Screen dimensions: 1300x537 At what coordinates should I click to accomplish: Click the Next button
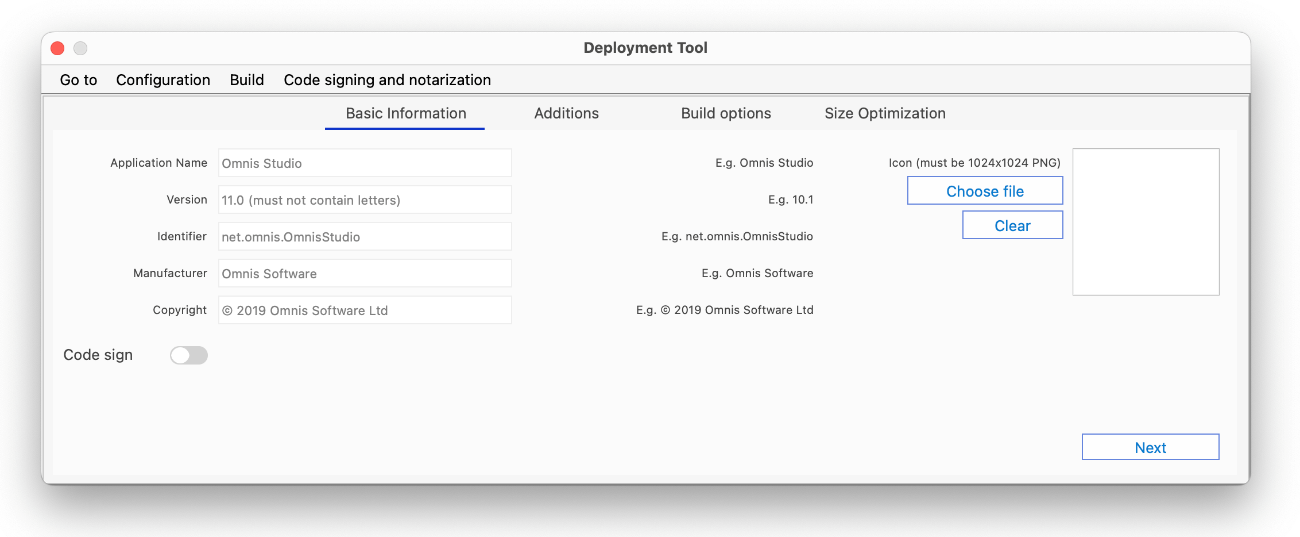click(1150, 447)
